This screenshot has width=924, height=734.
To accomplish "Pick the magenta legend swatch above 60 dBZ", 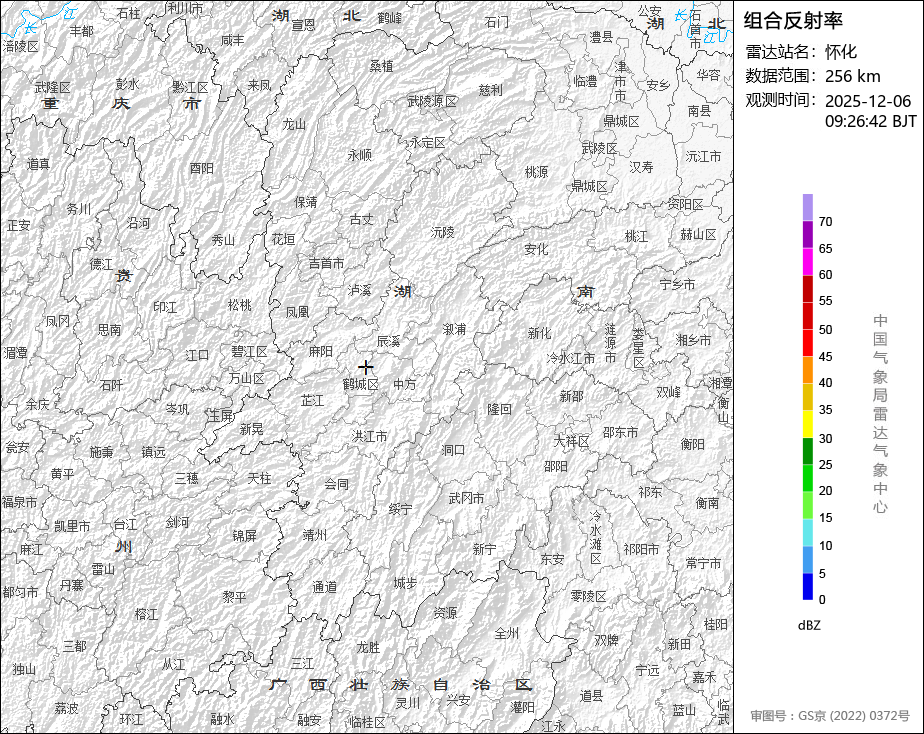I will click(807, 261).
